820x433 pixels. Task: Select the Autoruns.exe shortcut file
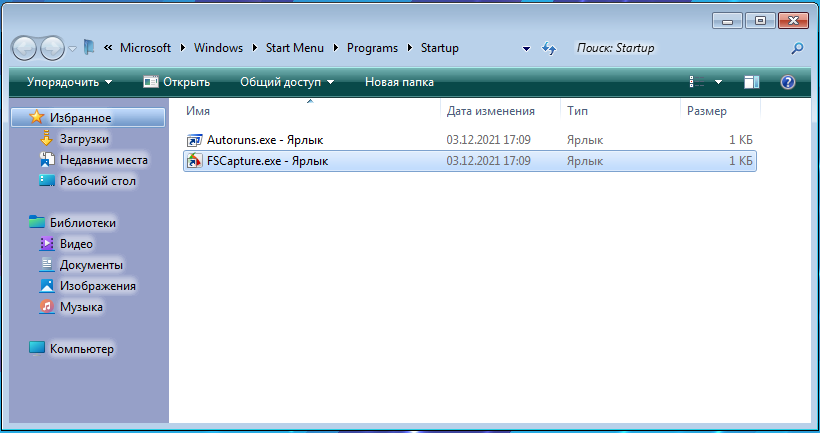pyautogui.click(x=264, y=140)
